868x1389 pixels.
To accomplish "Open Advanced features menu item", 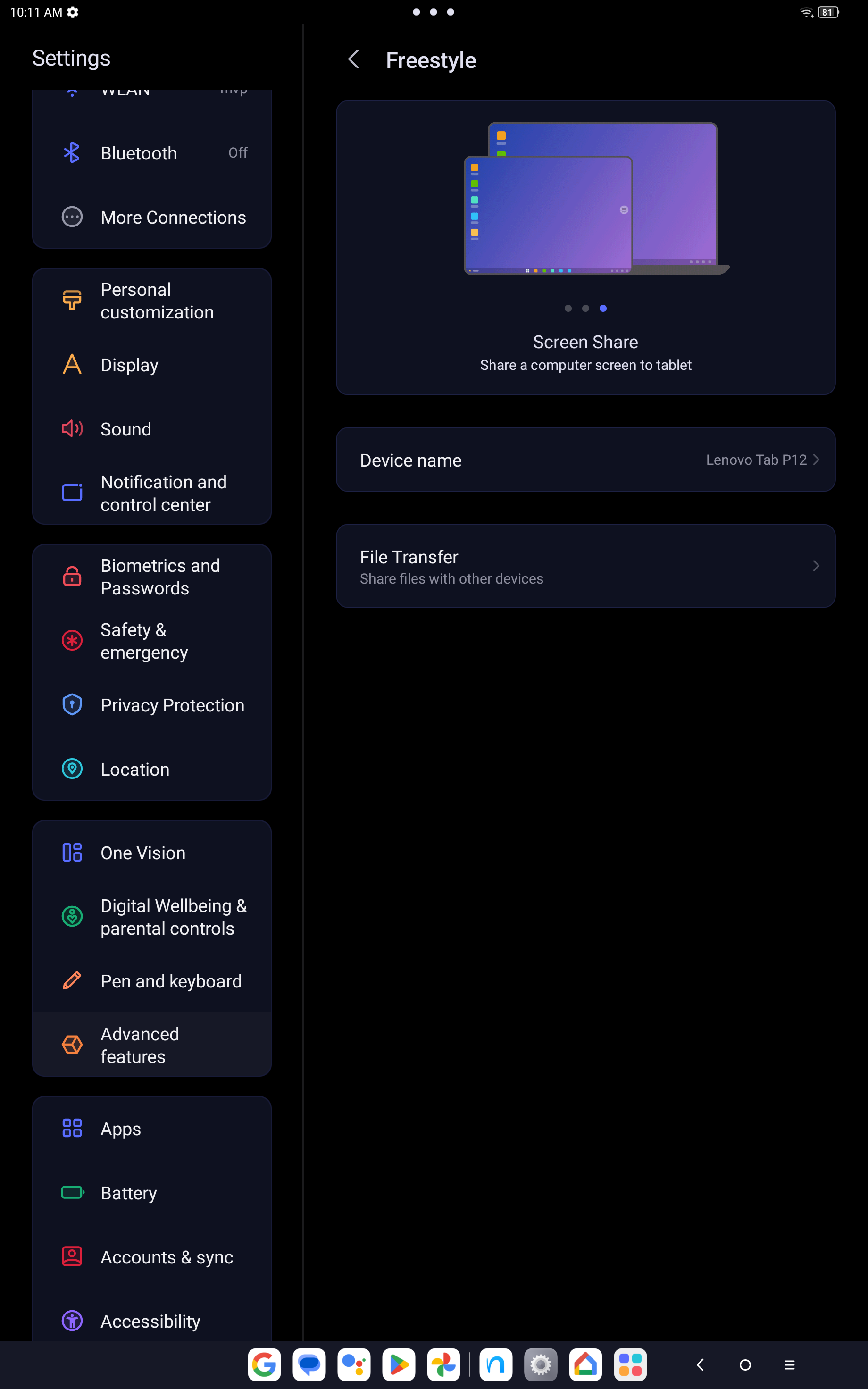I will 151,1045.
